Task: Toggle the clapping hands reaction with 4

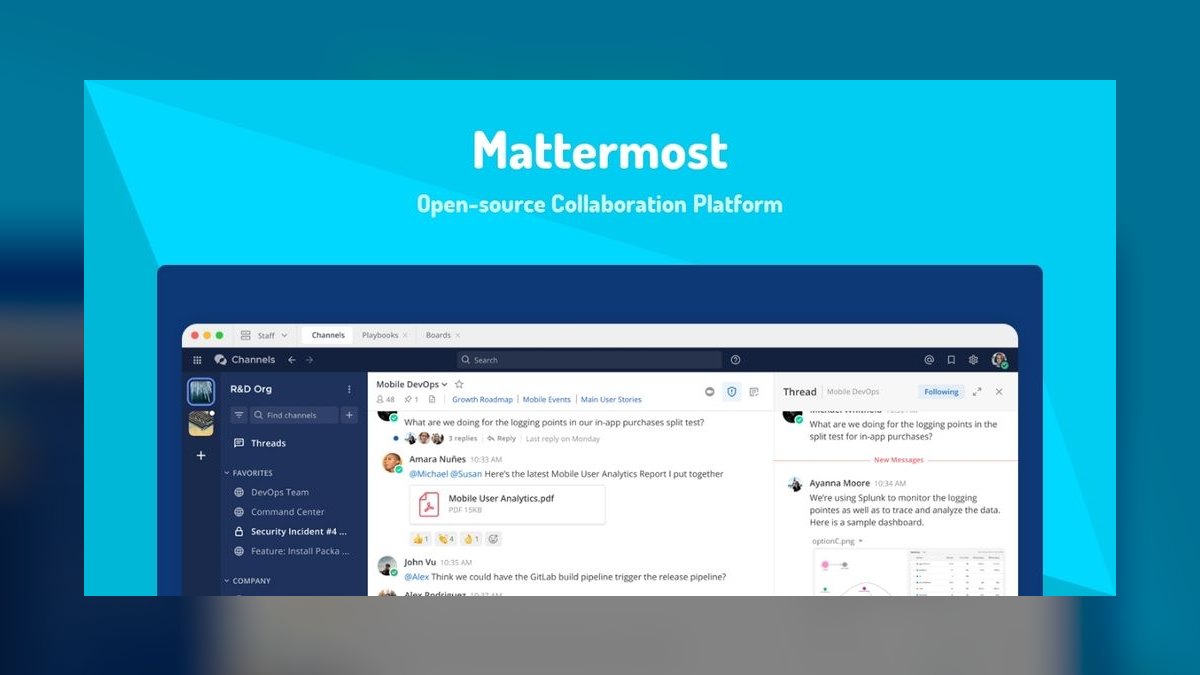Action: [x=446, y=539]
